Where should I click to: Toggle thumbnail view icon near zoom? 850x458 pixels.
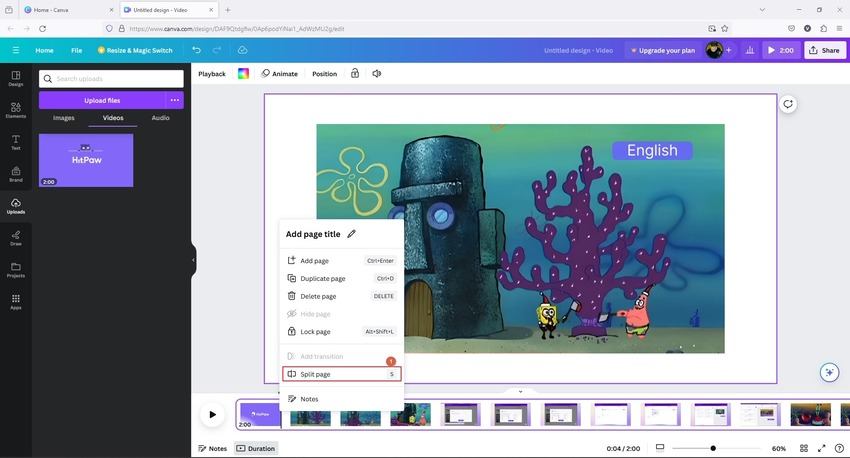(660, 448)
